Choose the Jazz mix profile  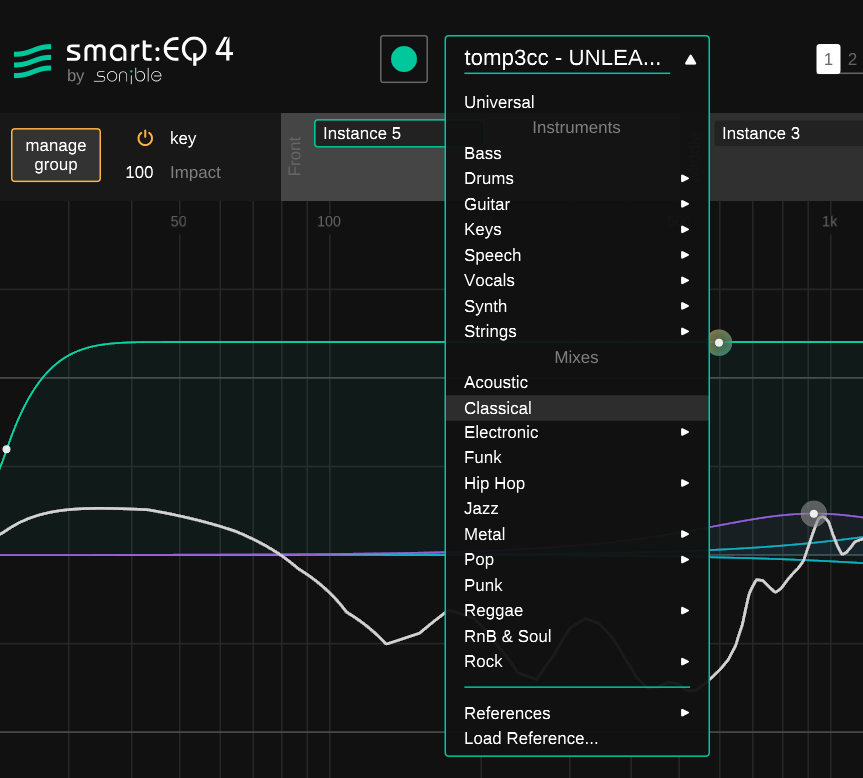(481, 508)
